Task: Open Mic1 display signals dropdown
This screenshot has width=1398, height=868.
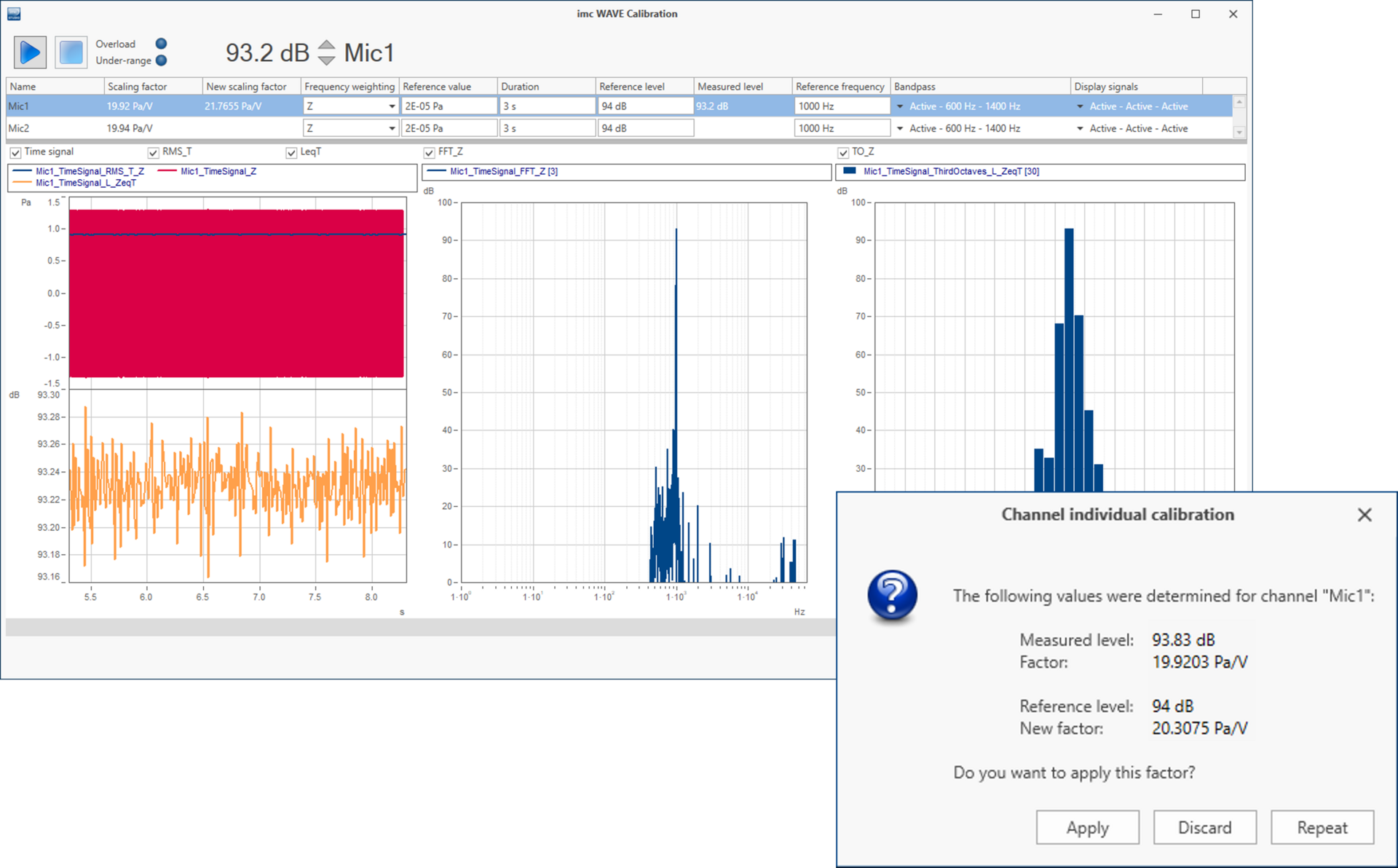Action: 1080,106
